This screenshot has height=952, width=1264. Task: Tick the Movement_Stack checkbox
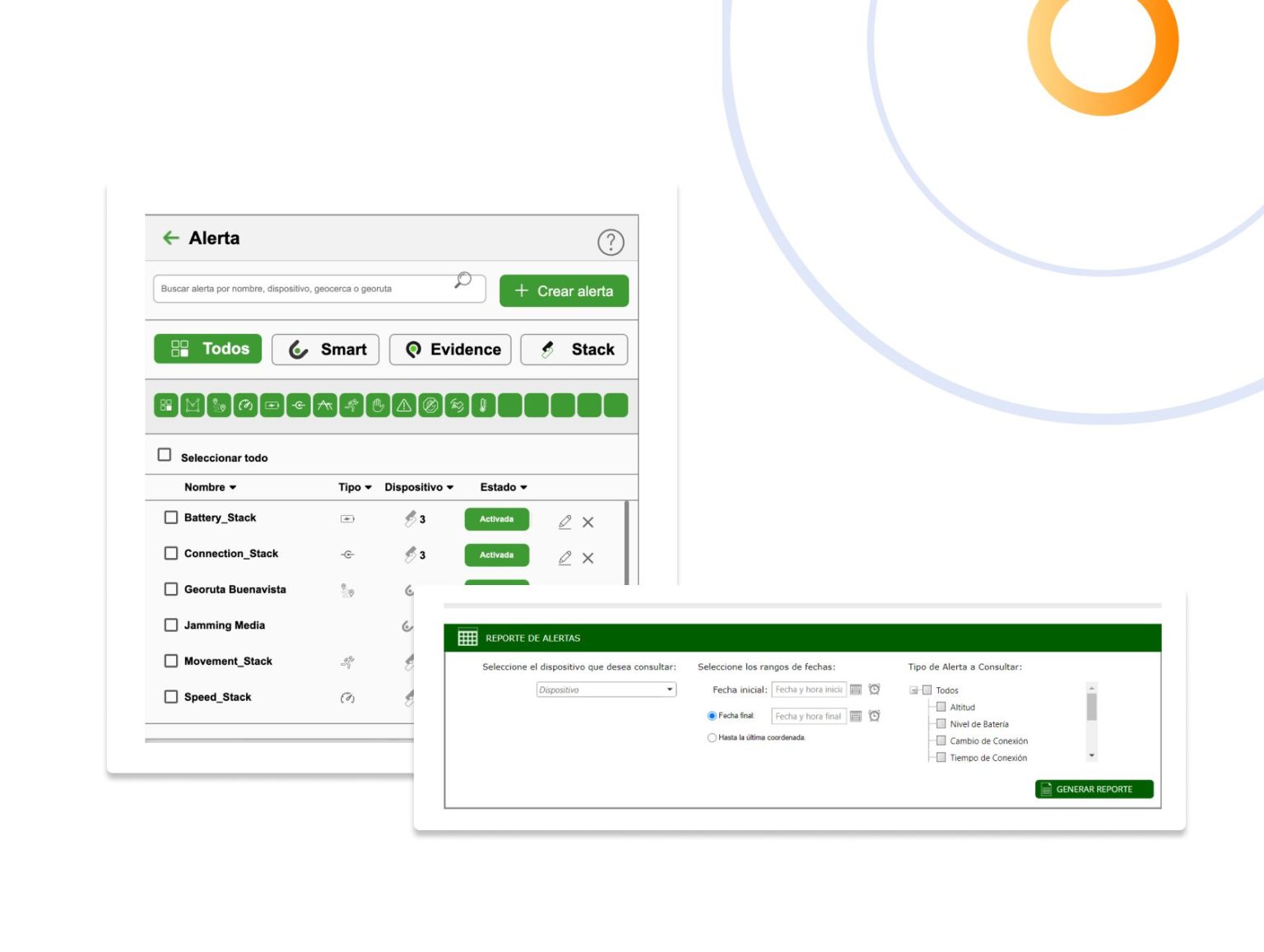[171, 661]
